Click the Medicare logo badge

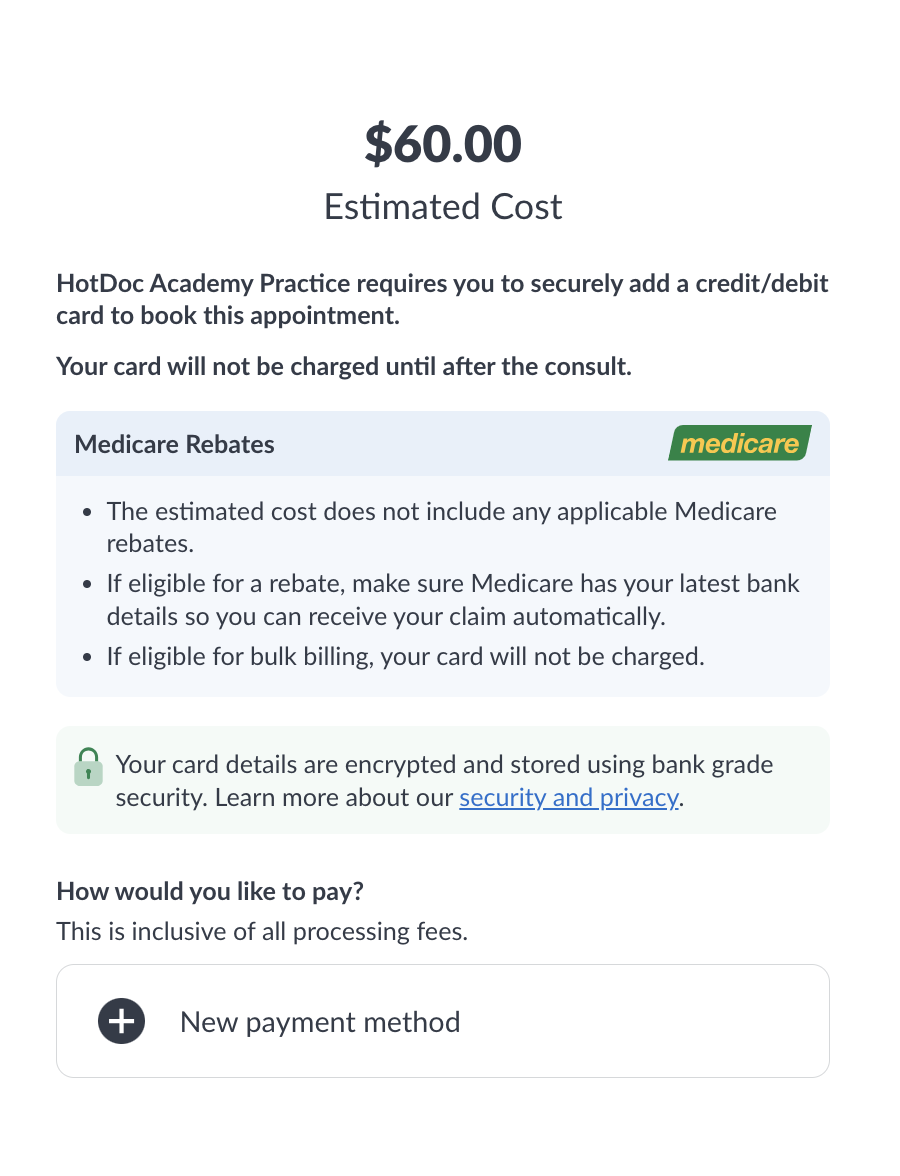pyautogui.click(x=739, y=443)
